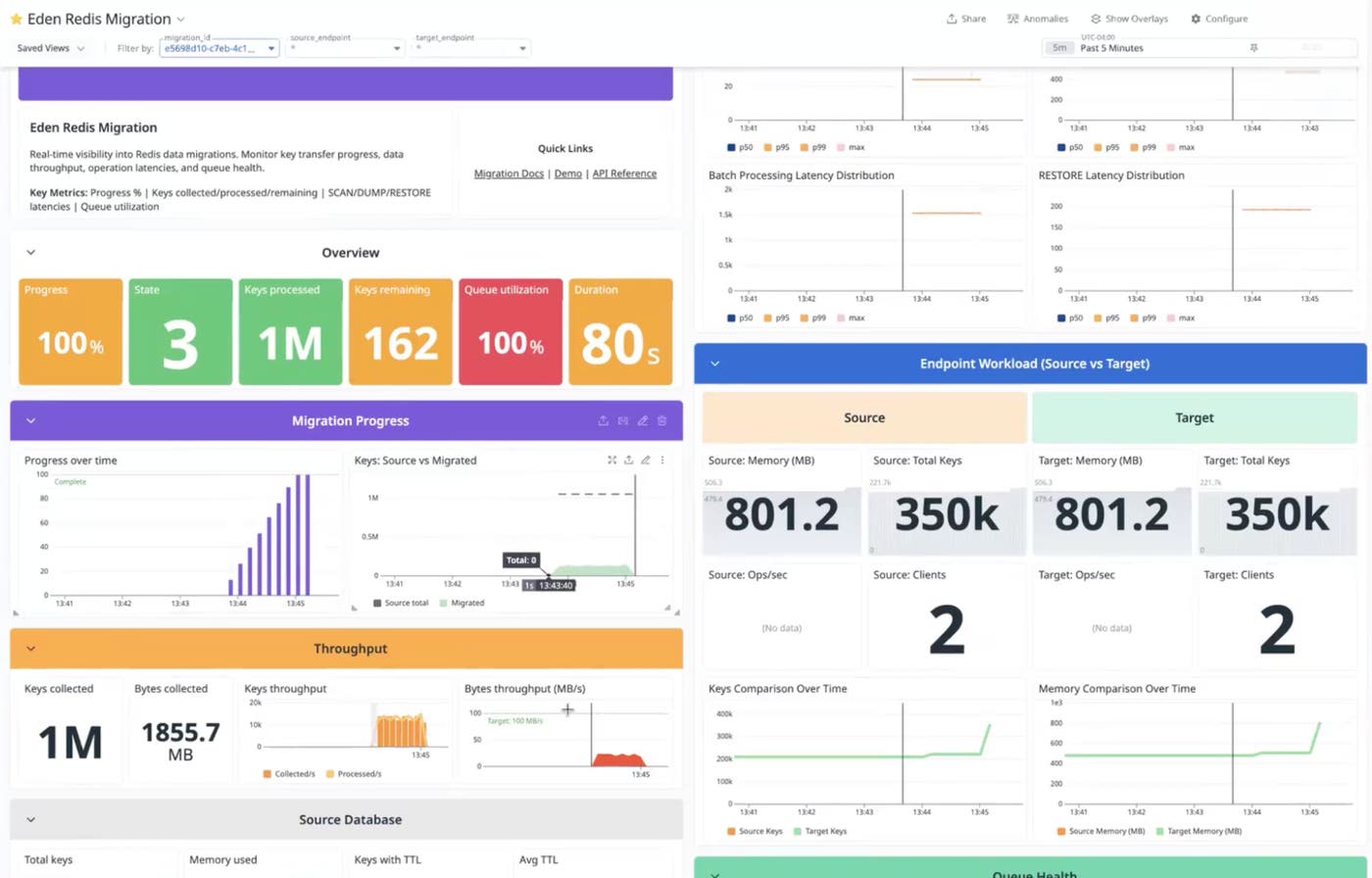Collapse the Throughput group
The height and width of the screenshot is (878, 1372).
tap(30, 649)
